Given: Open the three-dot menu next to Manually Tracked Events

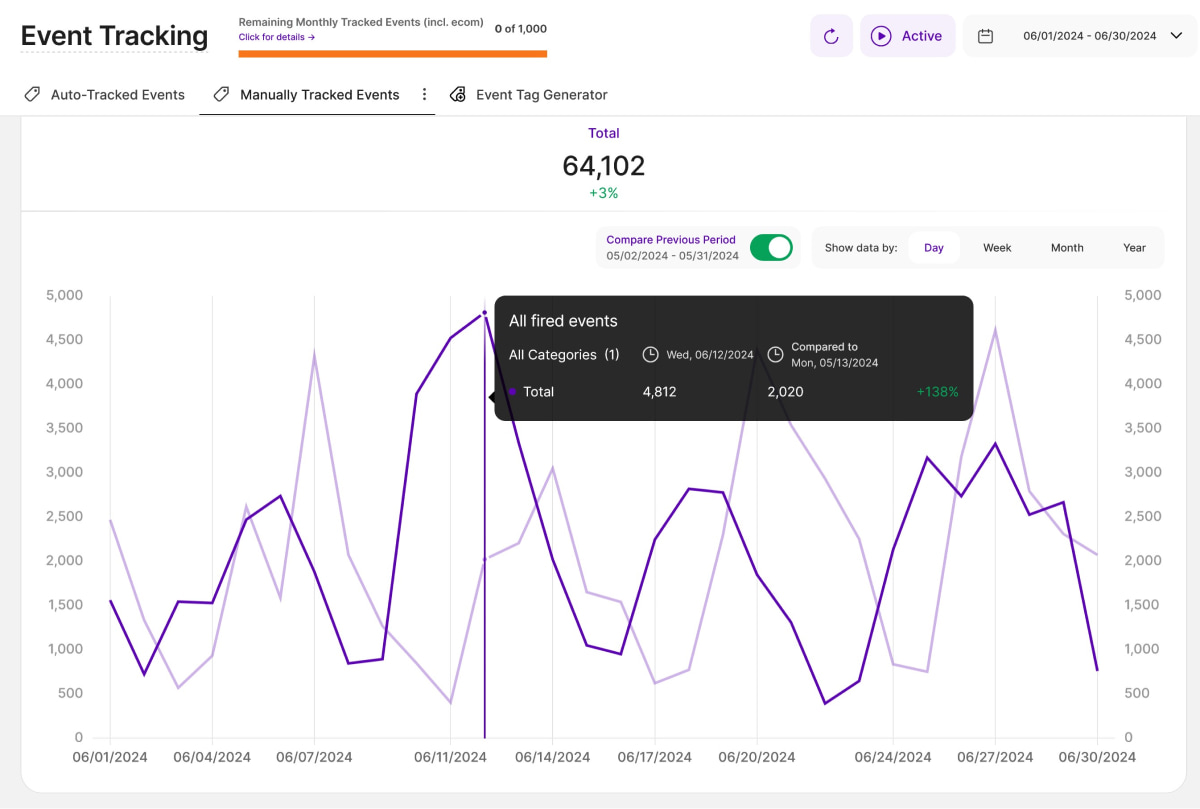Looking at the screenshot, I should click(424, 95).
